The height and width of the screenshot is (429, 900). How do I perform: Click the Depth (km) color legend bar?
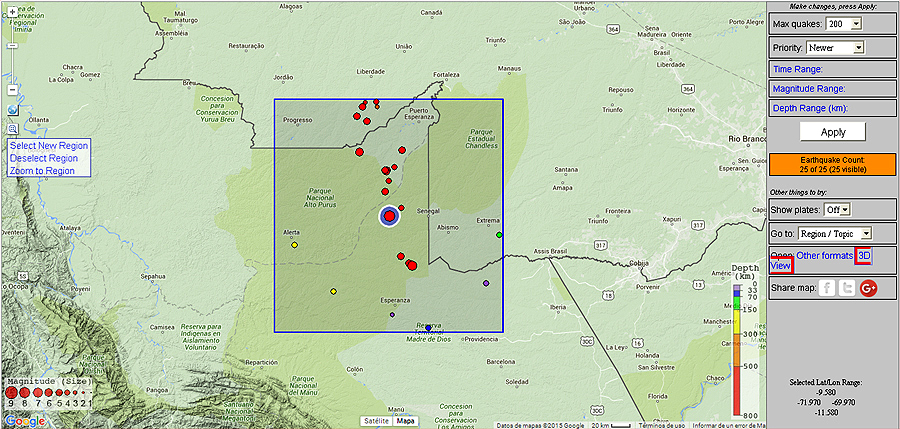738,350
